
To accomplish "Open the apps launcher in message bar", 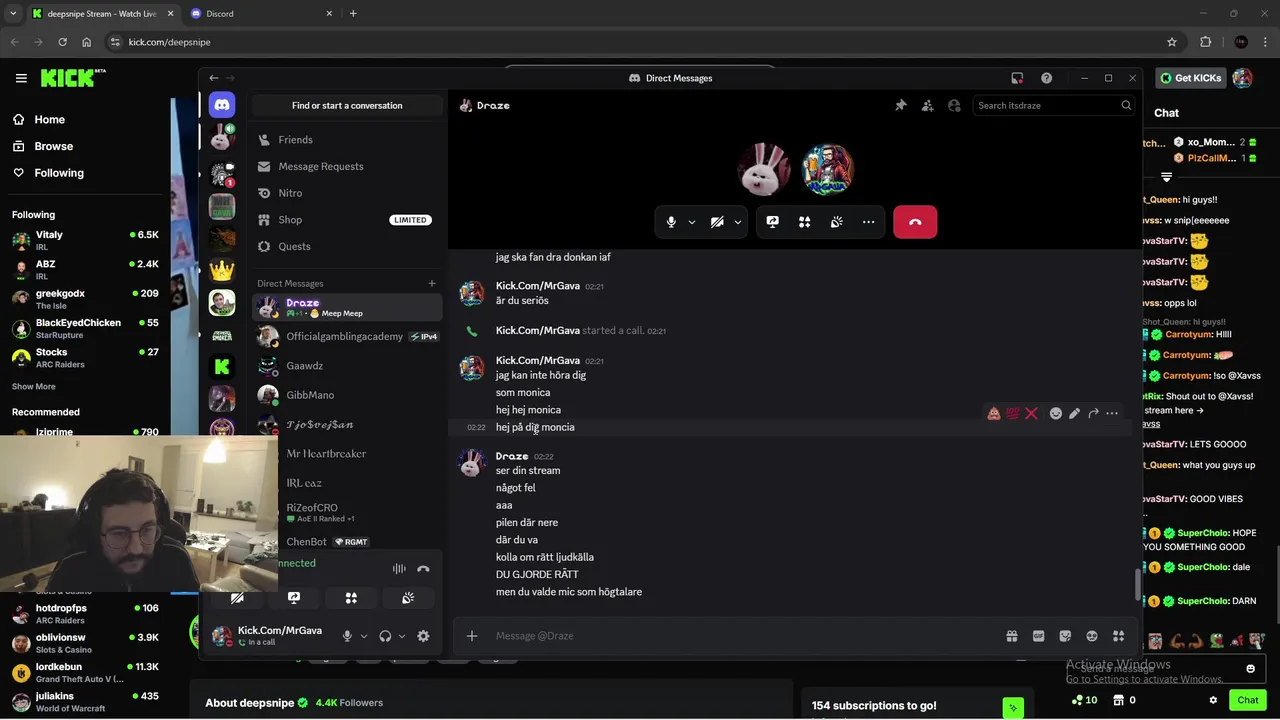I will coord(1118,636).
